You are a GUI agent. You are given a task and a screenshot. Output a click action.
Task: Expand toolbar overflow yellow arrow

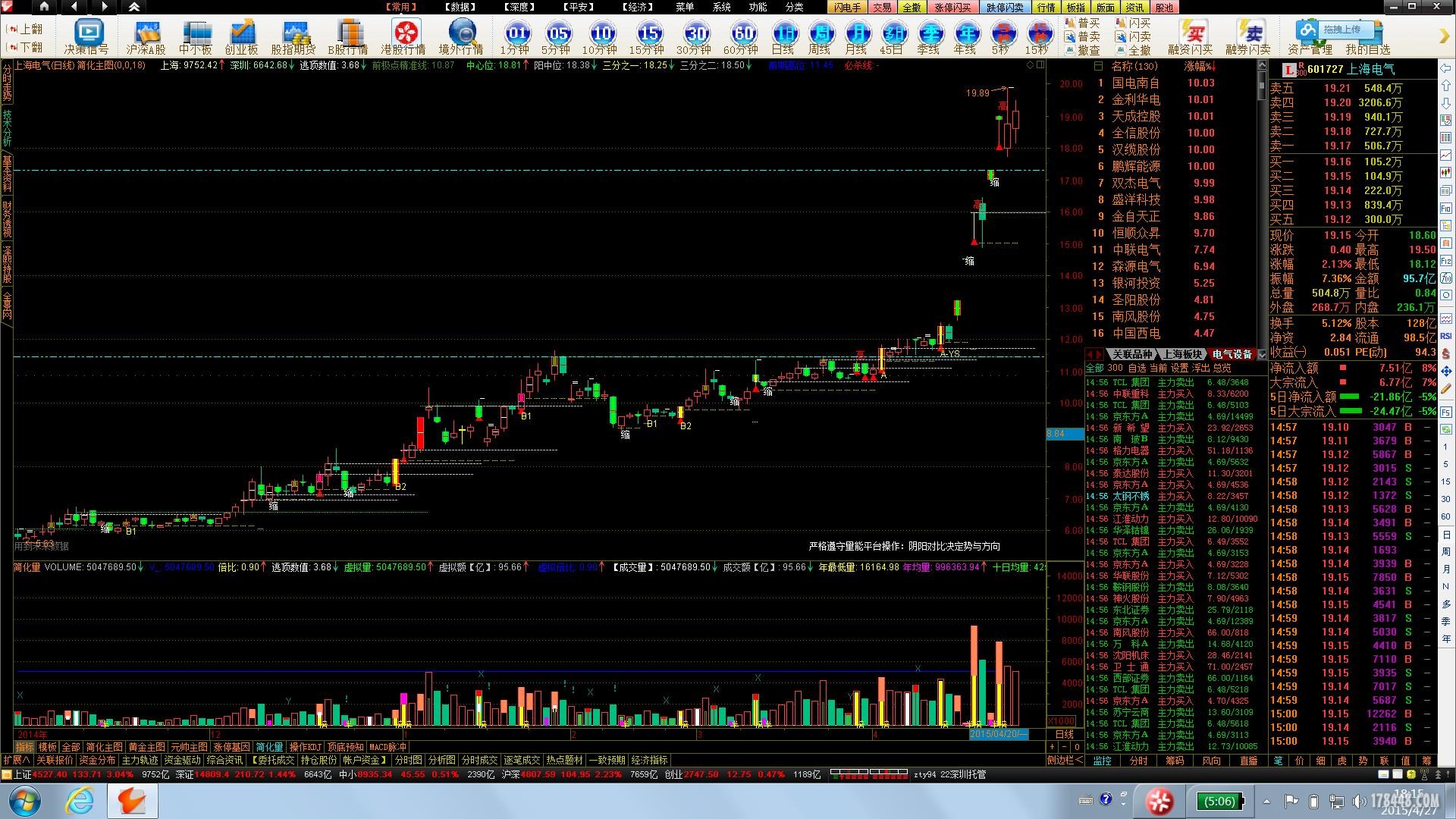click(1443, 36)
